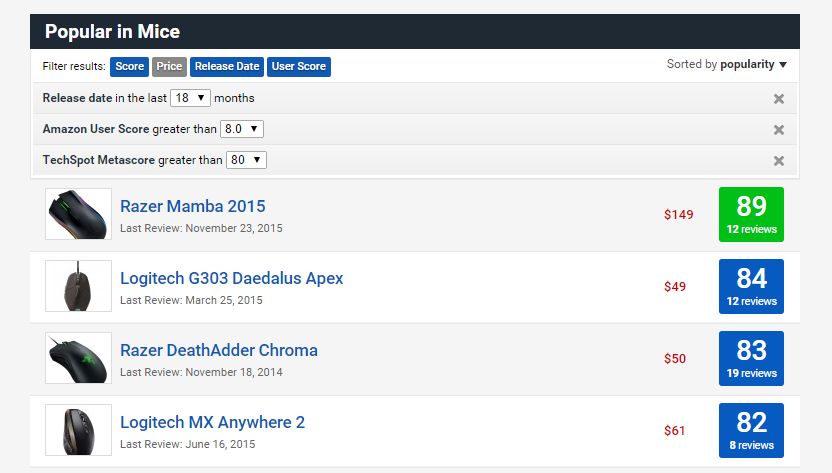Image resolution: width=832 pixels, height=473 pixels.
Task: Click the Razer DeathAdder Chroma thumbnail
Action: [x=79, y=358]
